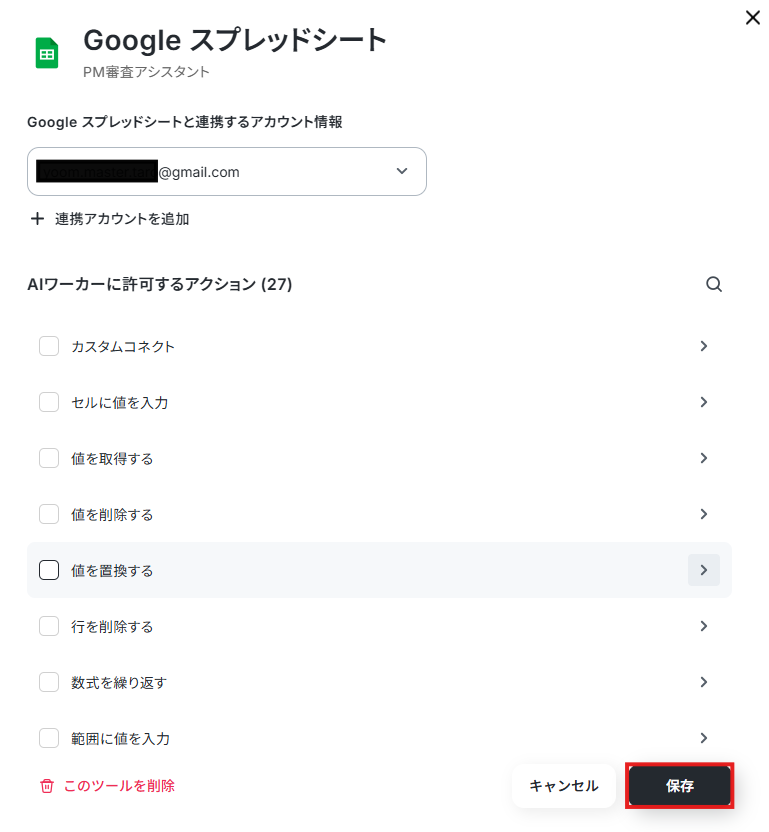Expand the 値を削除する chevron
This screenshot has height=832, width=769.
704,514
